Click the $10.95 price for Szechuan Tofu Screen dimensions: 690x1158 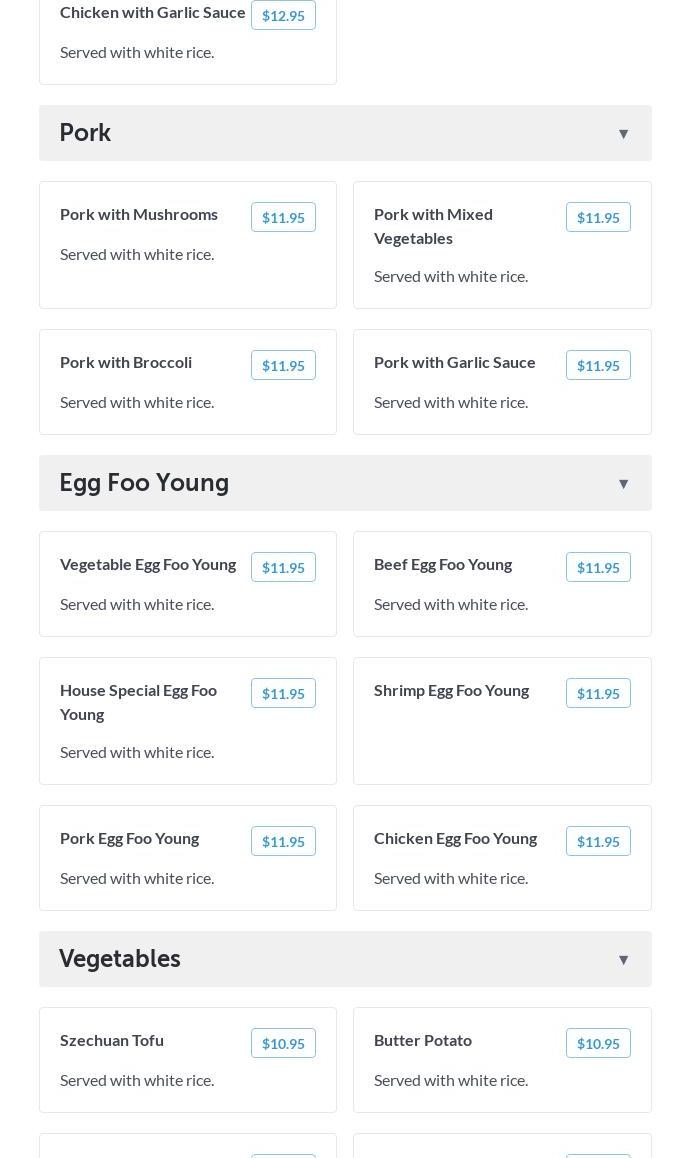[283, 1044]
